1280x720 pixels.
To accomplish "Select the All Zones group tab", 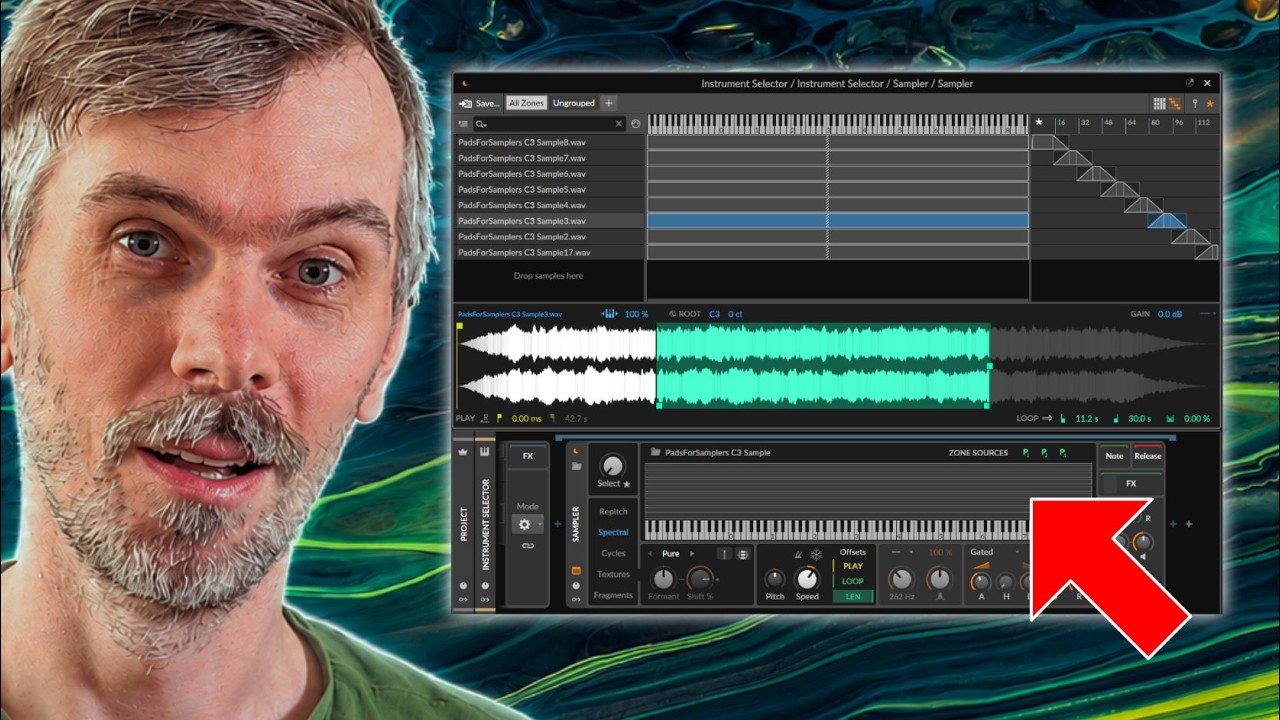I will 526,103.
